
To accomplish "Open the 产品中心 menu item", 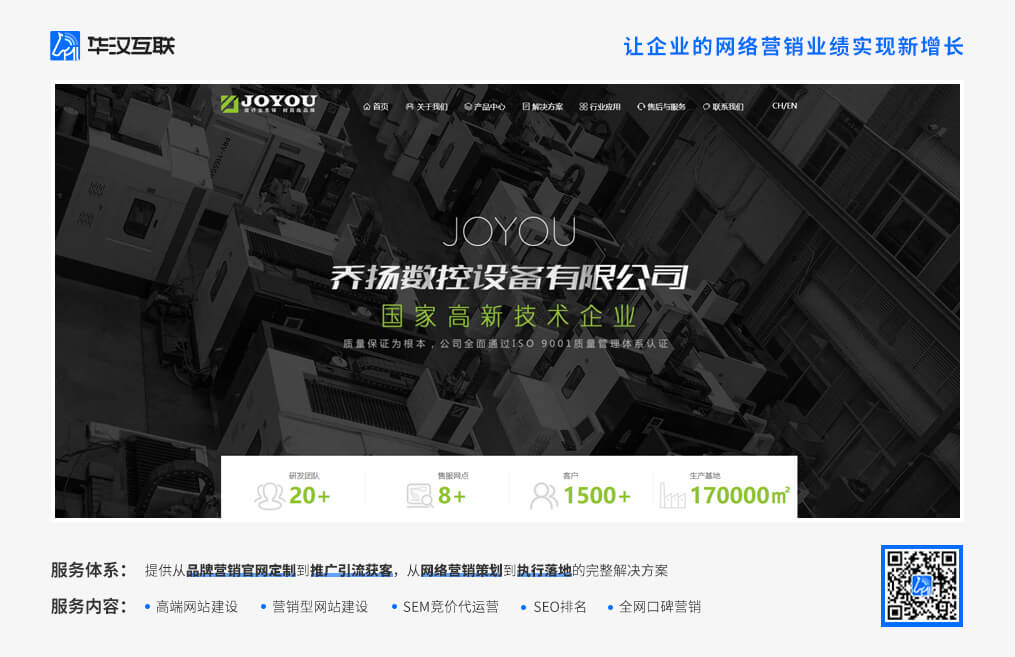I will (x=485, y=107).
